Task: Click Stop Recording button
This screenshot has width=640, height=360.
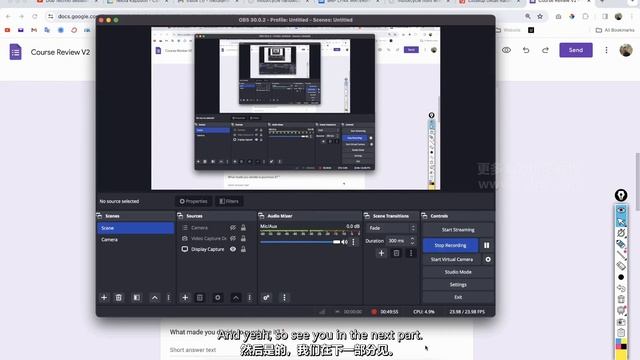Action: click(450, 245)
